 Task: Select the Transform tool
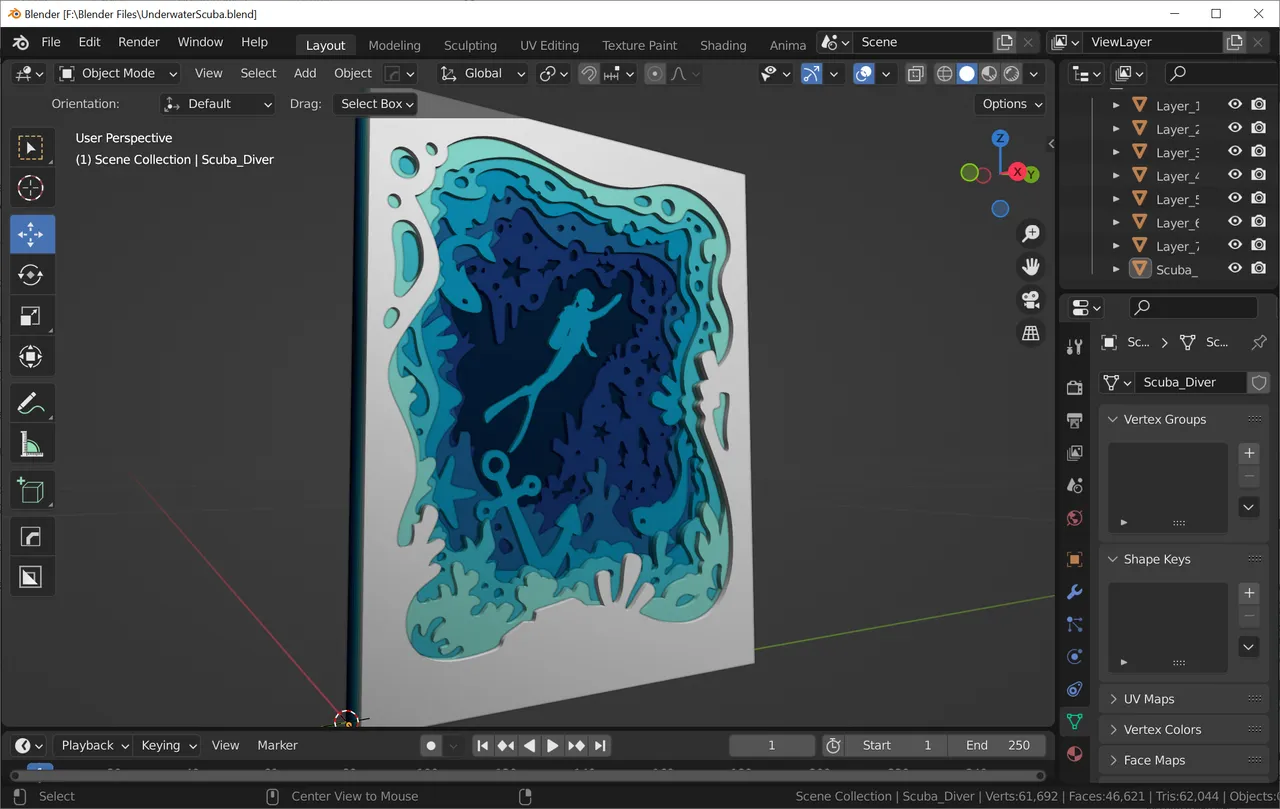pyautogui.click(x=31, y=357)
